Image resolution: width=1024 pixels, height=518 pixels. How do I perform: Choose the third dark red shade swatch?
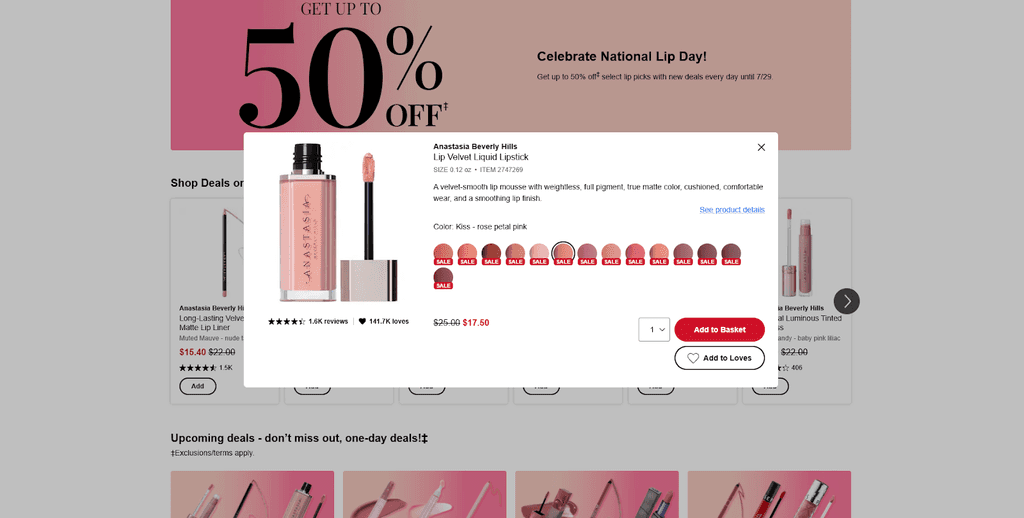tap(491, 253)
